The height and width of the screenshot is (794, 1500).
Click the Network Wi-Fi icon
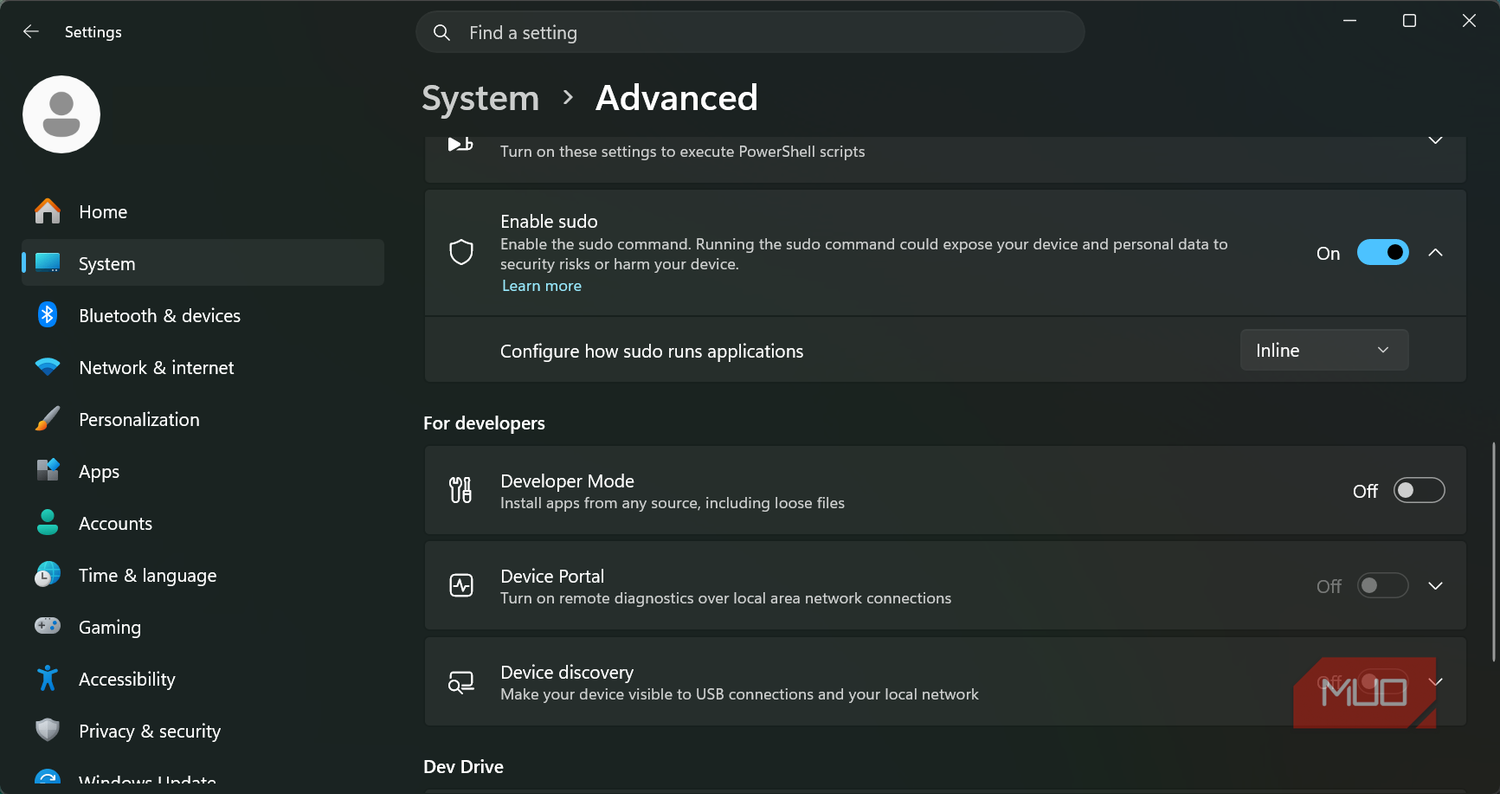[47, 367]
